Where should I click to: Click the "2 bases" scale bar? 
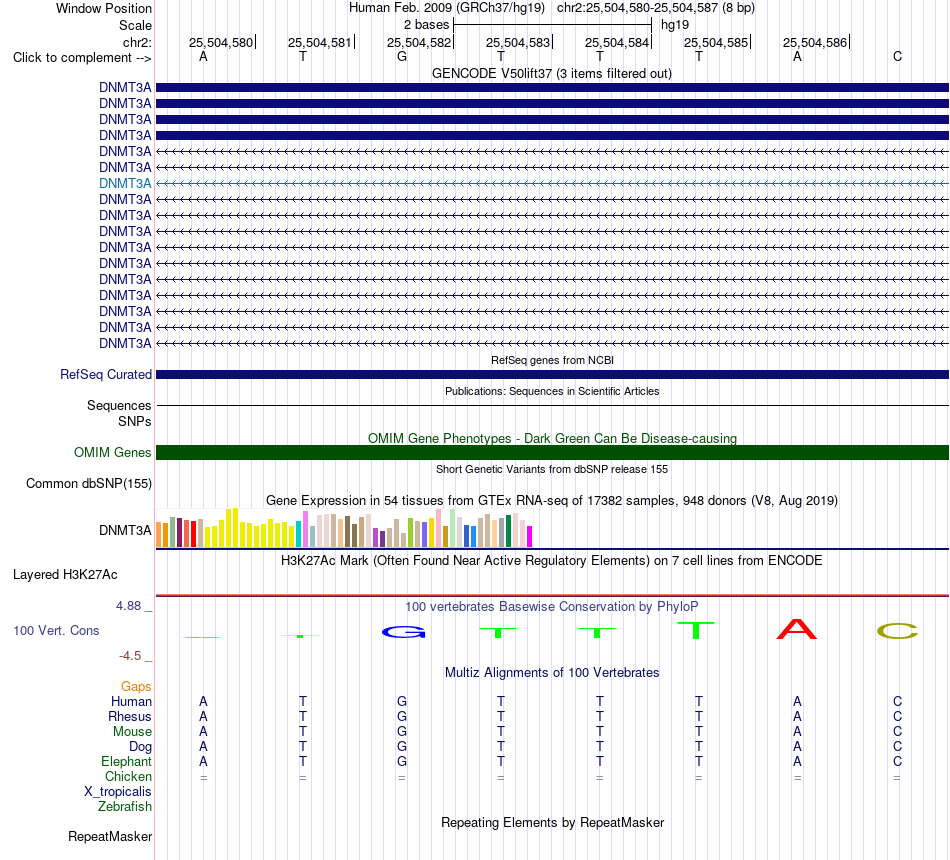tap(552, 25)
